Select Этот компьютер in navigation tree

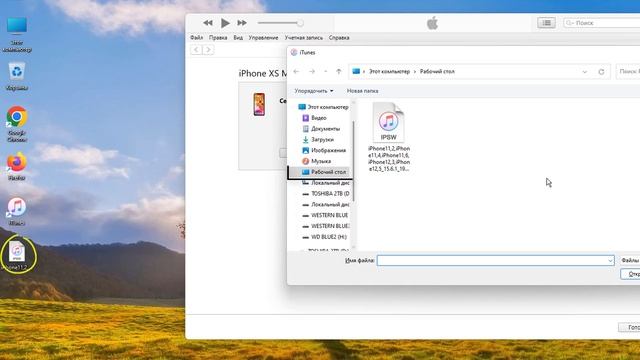[323, 107]
